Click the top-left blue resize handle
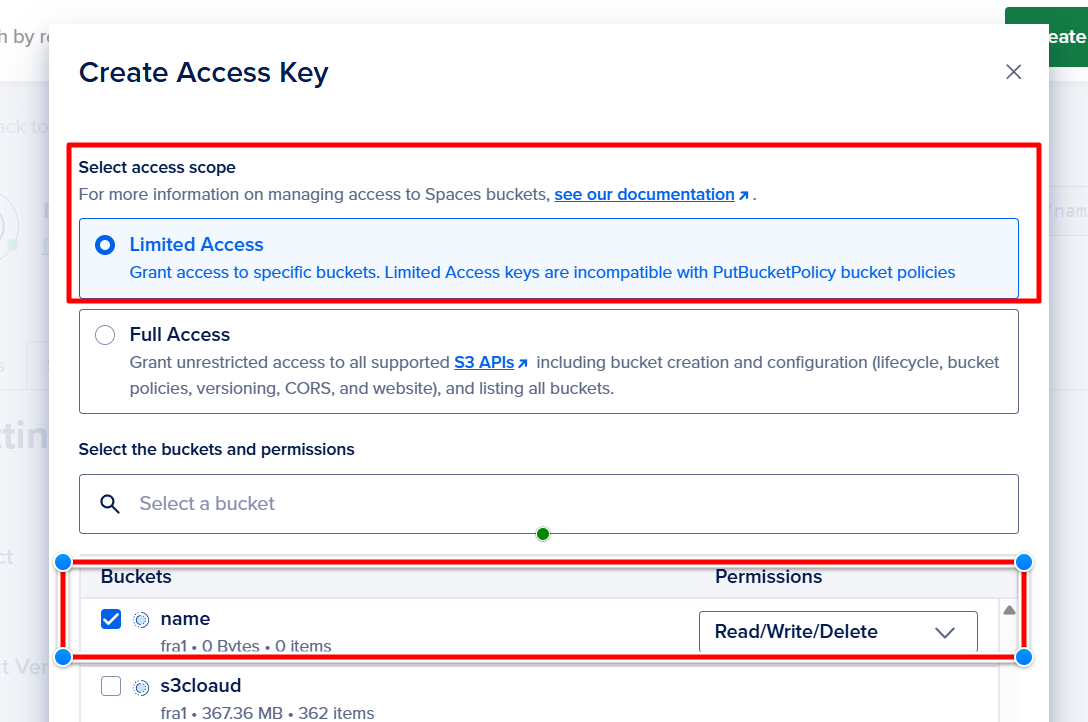 (63, 562)
